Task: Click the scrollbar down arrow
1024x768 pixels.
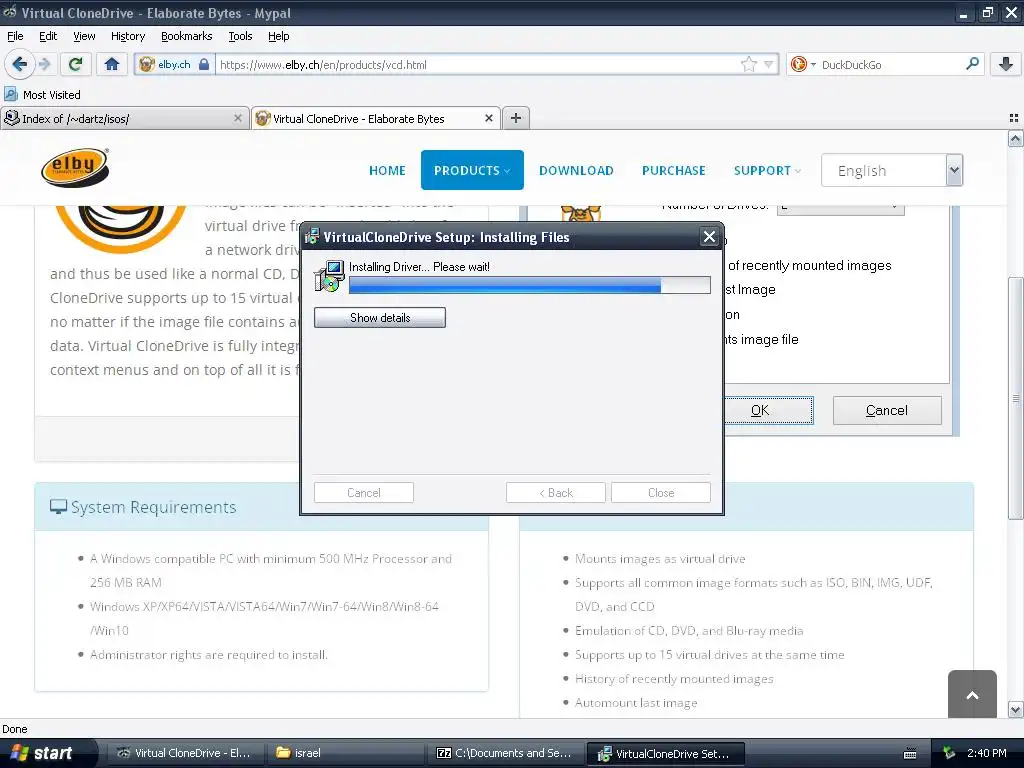Action: [1015, 709]
